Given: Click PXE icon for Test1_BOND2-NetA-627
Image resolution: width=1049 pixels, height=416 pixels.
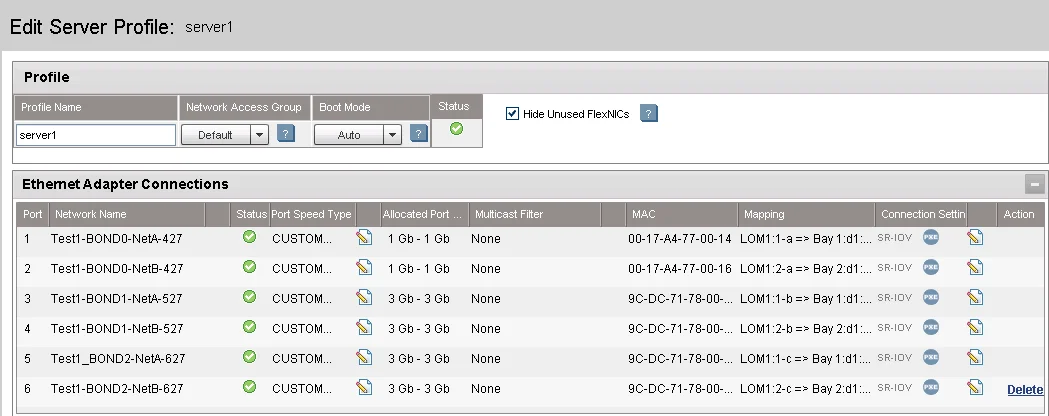Looking at the screenshot, I should pos(930,358).
